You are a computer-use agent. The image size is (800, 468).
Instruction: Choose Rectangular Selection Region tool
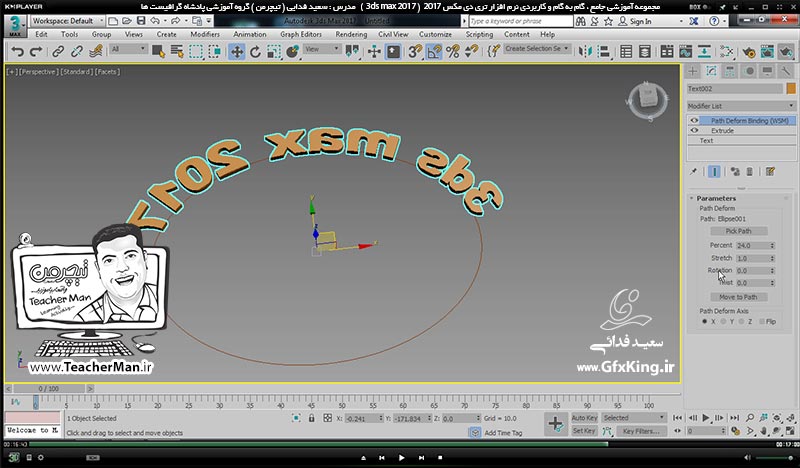(196, 52)
